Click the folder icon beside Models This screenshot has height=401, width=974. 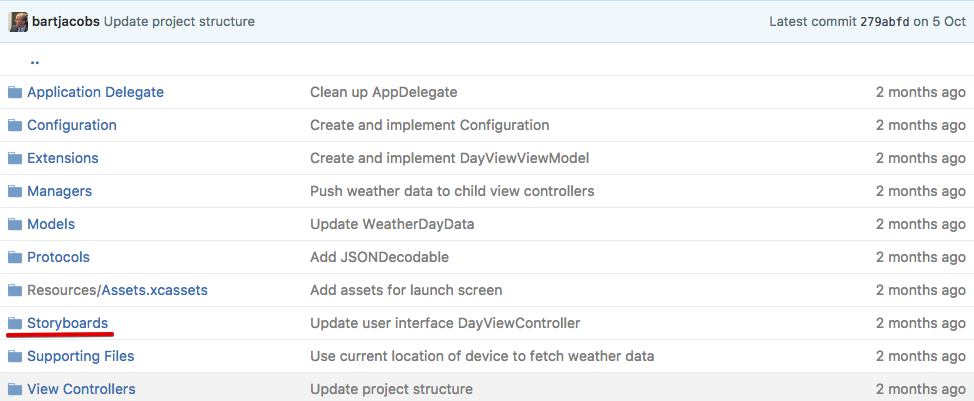pos(15,224)
